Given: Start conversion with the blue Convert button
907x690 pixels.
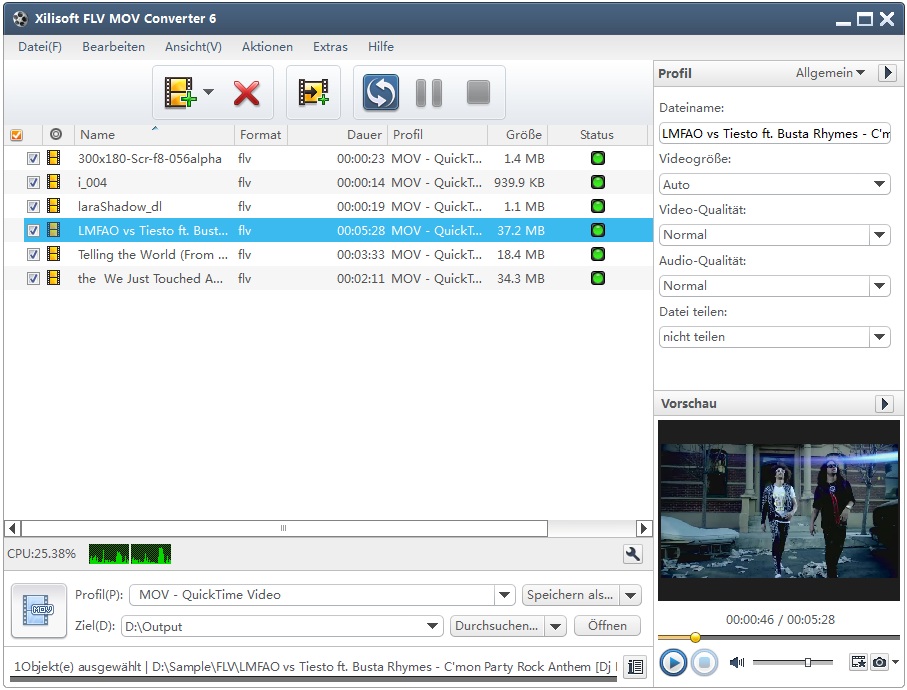Looking at the screenshot, I should (x=381, y=92).
